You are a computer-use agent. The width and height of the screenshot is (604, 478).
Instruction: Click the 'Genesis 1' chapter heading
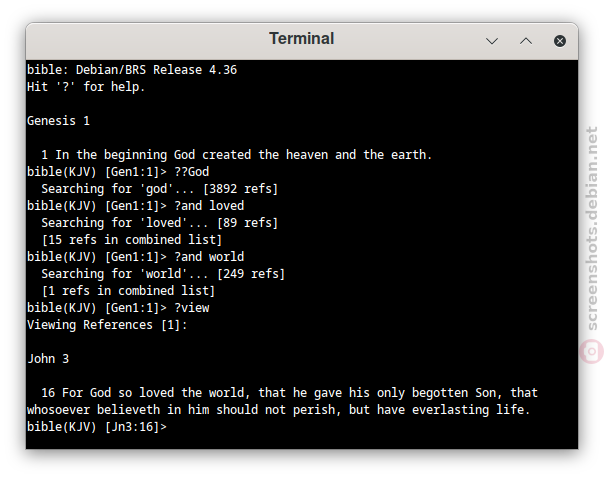pyautogui.click(x=58, y=121)
